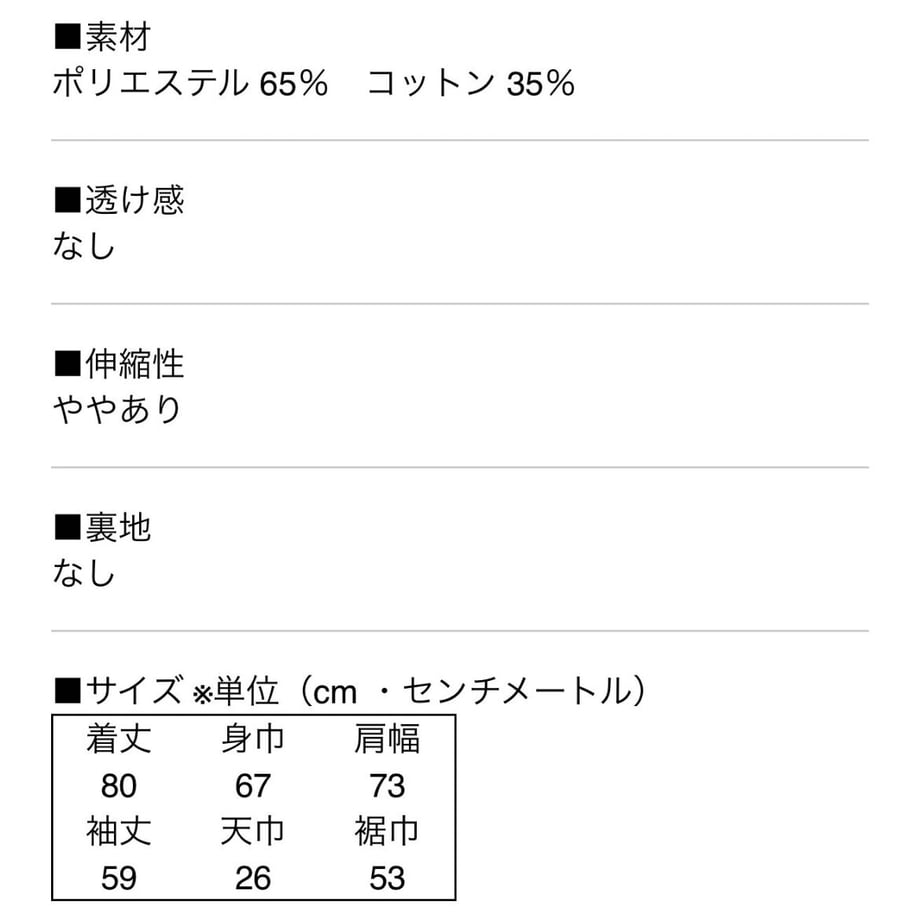Select the なし value under 裏地

(83, 573)
